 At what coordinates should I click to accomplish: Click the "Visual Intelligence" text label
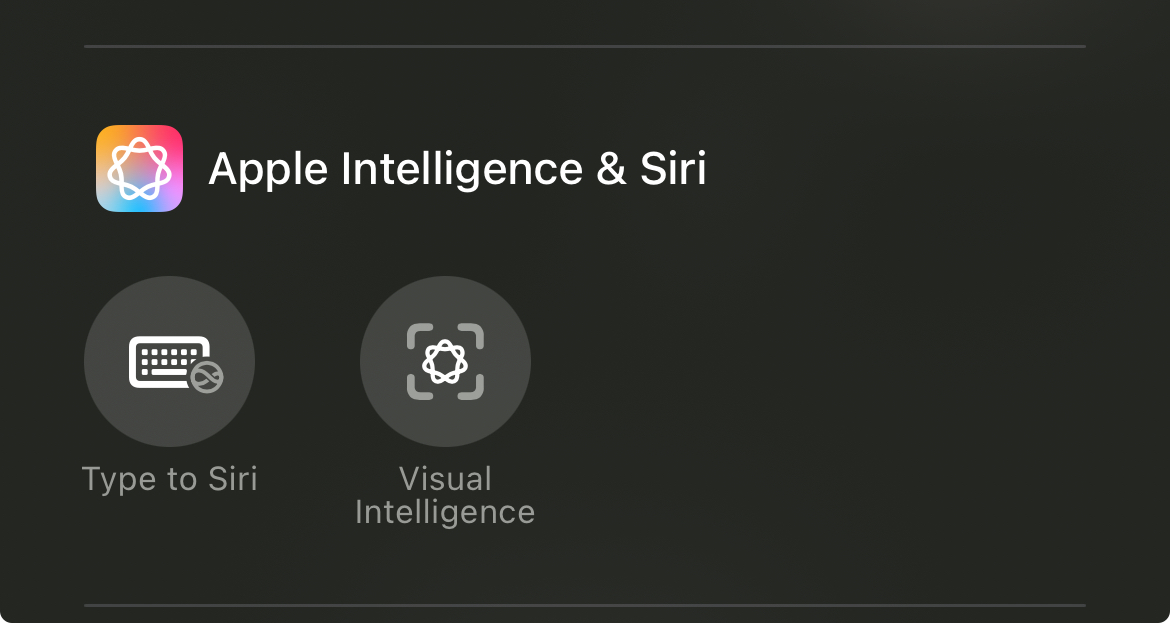coord(445,495)
